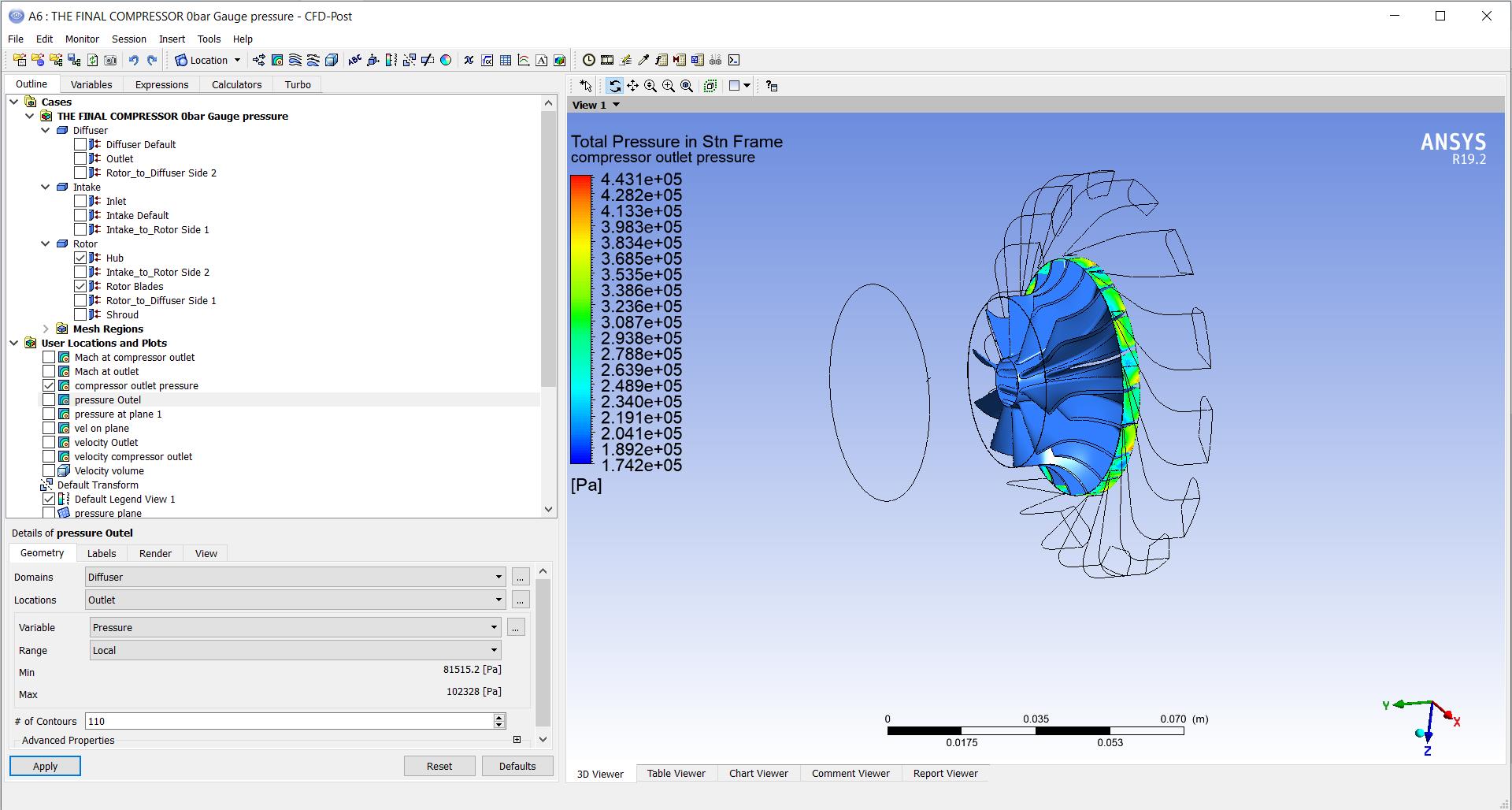Click the Color color-wheel icon in toolbar
The image size is (1512, 810).
tap(446, 60)
